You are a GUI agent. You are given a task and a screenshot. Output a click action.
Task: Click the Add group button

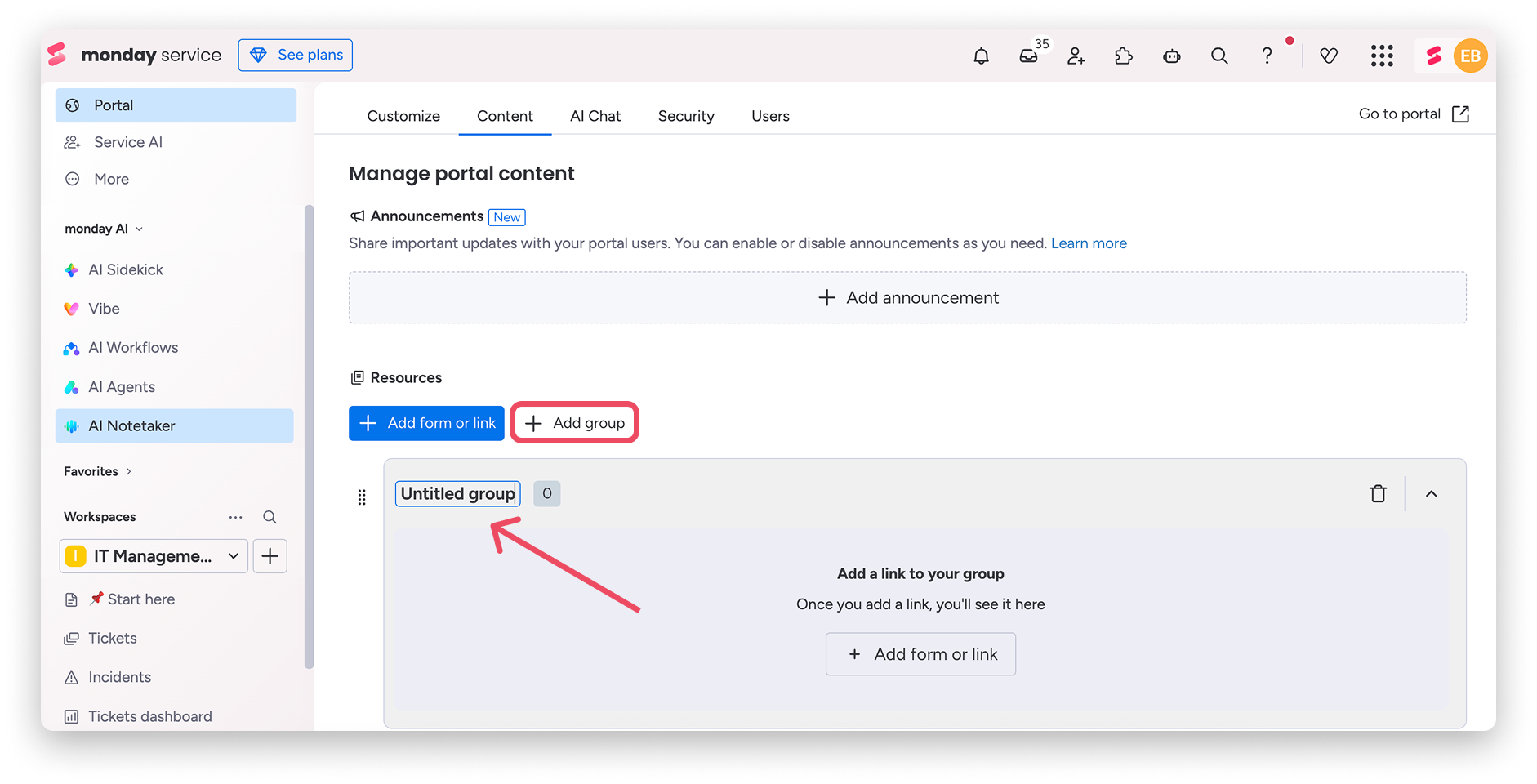[575, 423]
